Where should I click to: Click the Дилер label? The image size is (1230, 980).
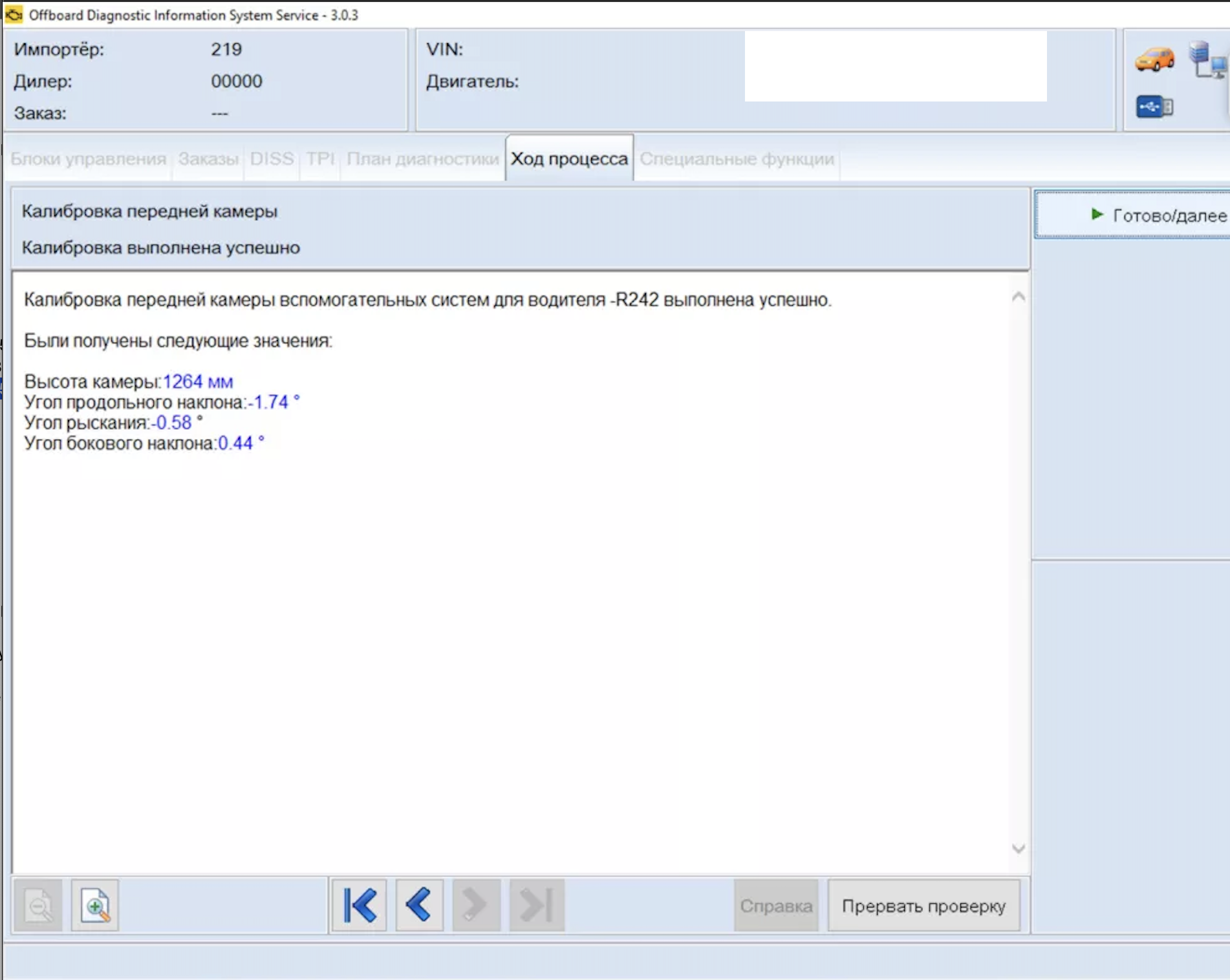pos(43,81)
